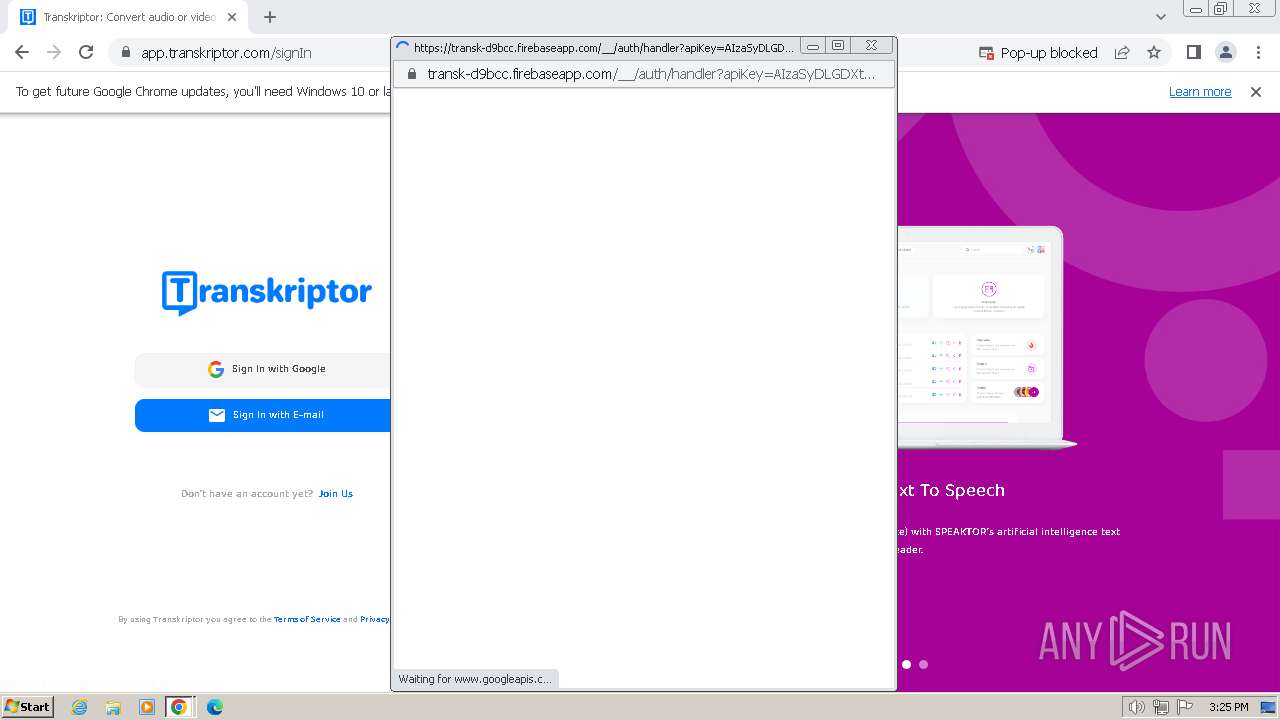Click Sign In with E-mail button
Screen dimensions: 1280x720
[263, 415]
